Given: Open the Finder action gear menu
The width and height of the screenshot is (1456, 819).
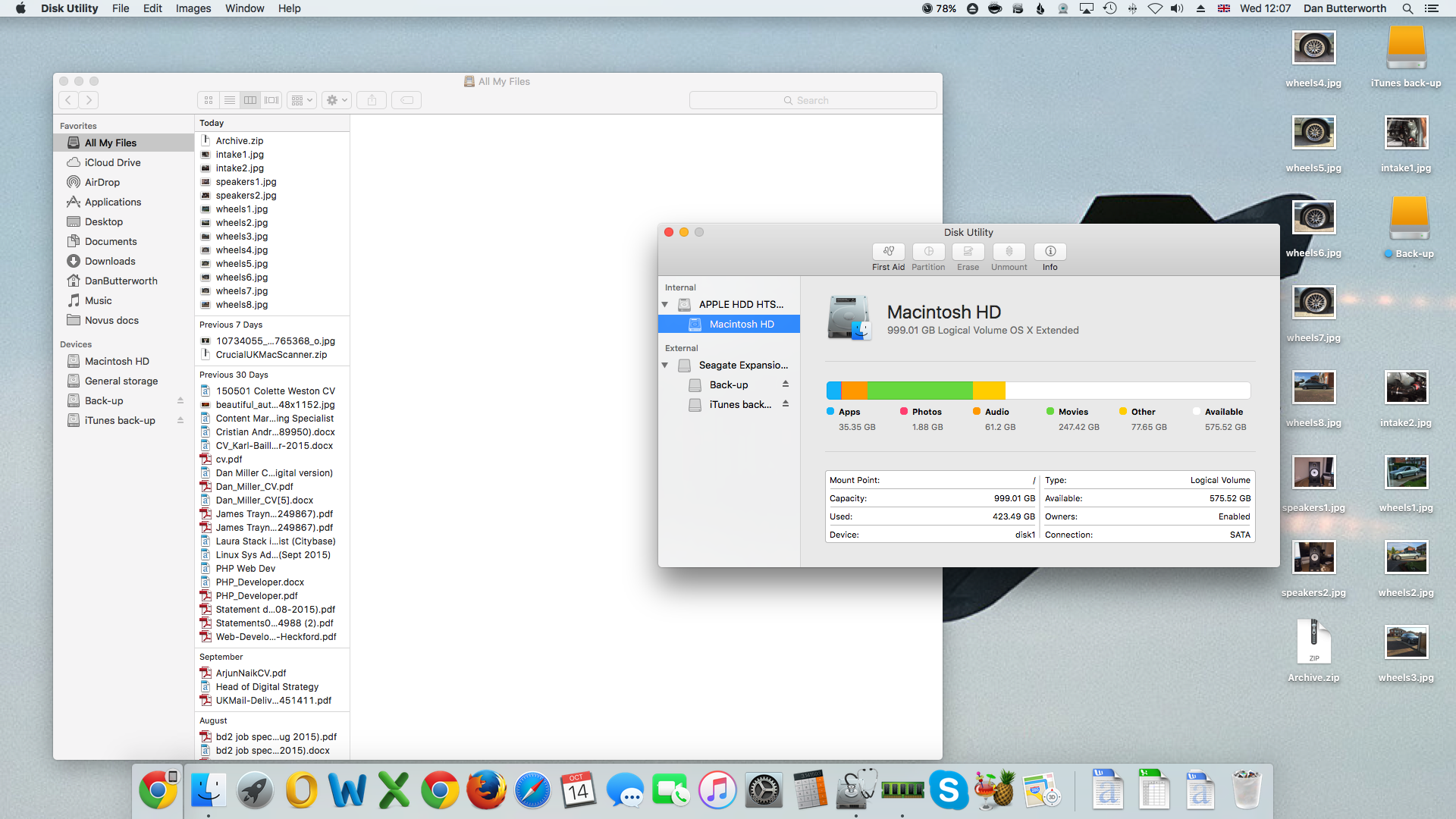Looking at the screenshot, I should [336, 100].
